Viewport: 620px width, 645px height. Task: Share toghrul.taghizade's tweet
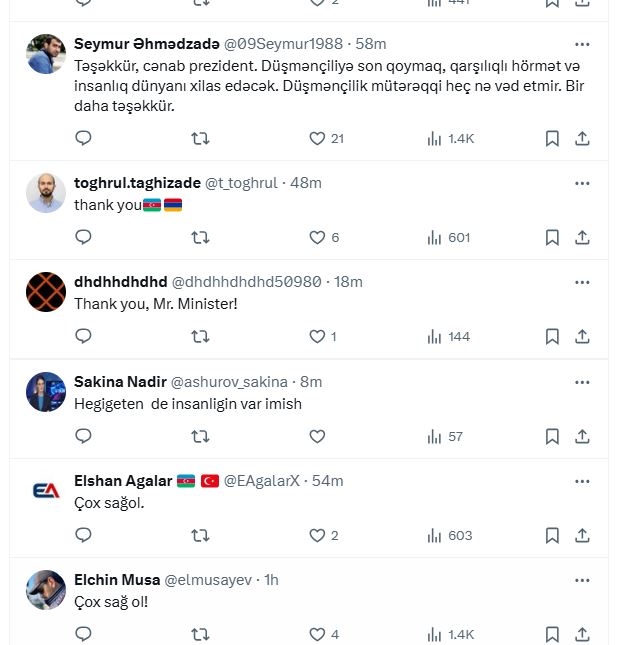(x=582, y=237)
